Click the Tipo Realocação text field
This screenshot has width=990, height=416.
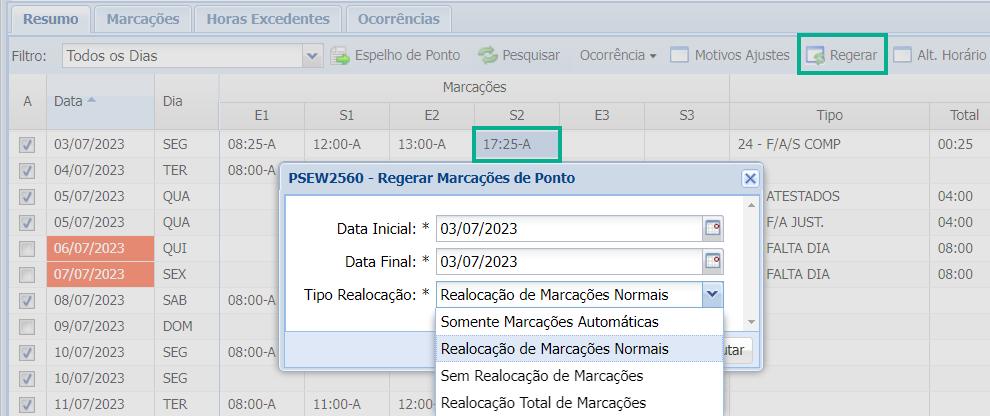tap(569, 294)
